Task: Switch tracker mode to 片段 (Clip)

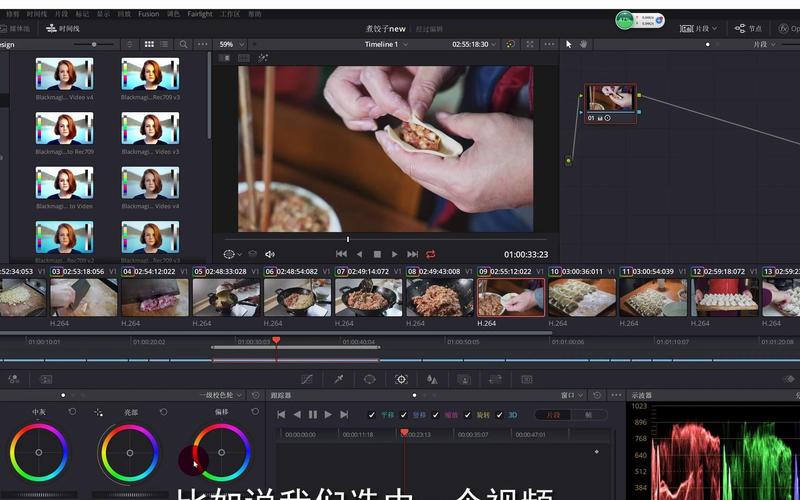Action: click(553, 415)
